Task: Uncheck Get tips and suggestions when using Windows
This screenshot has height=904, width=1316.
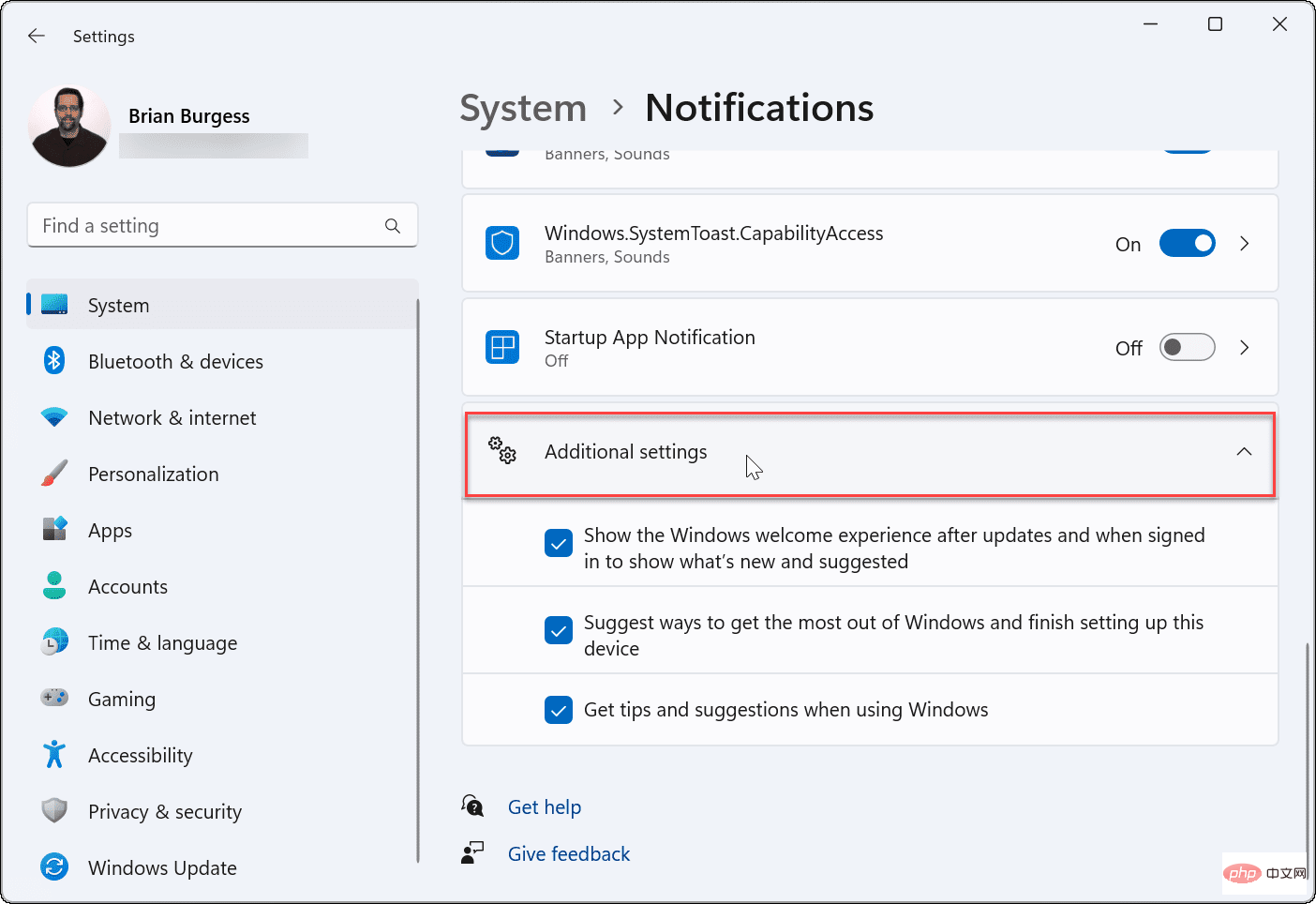Action: click(x=559, y=710)
